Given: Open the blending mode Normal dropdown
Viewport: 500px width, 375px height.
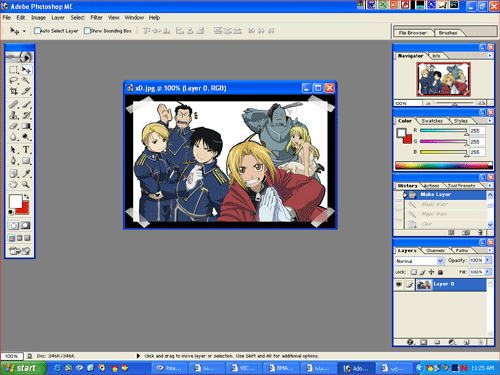Looking at the screenshot, I should [x=420, y=261].
